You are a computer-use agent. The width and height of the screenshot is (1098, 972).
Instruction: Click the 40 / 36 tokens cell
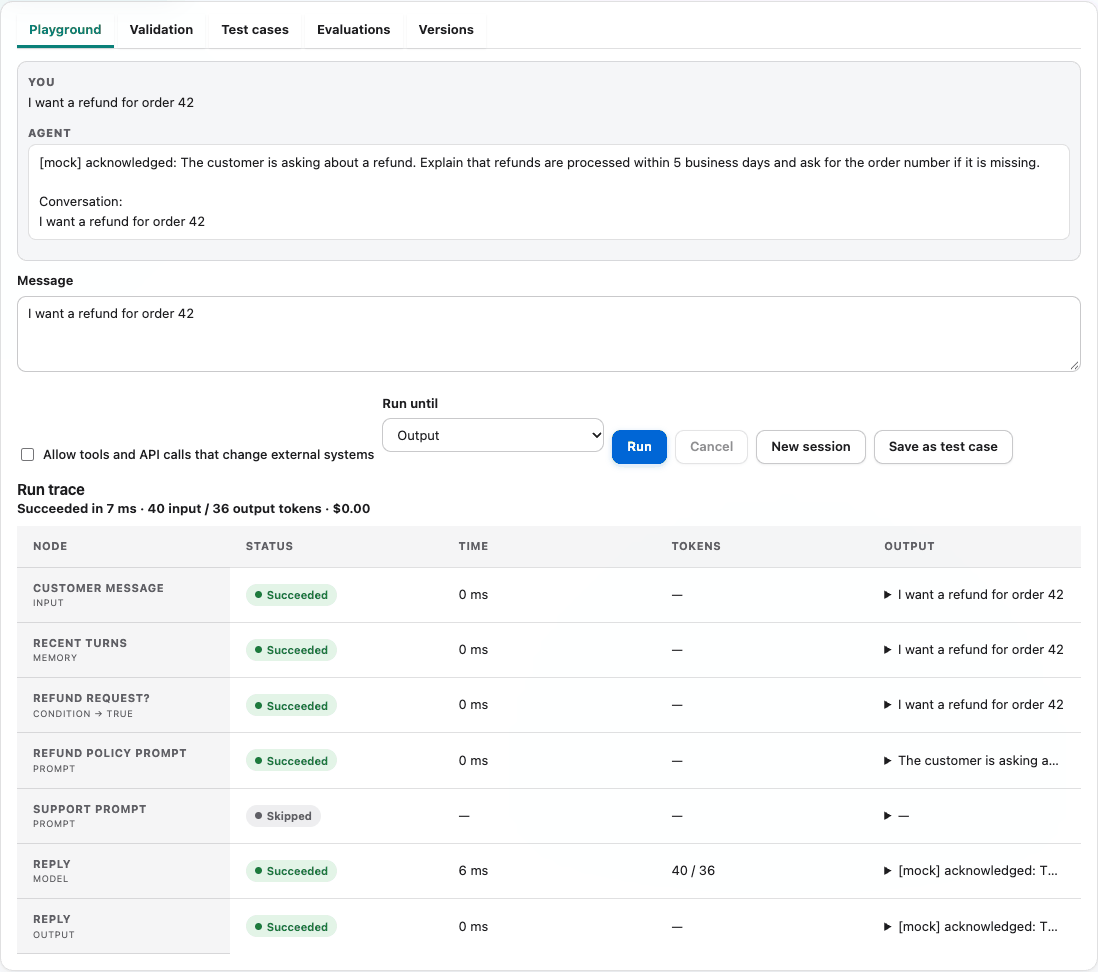[x=693, y=870]
